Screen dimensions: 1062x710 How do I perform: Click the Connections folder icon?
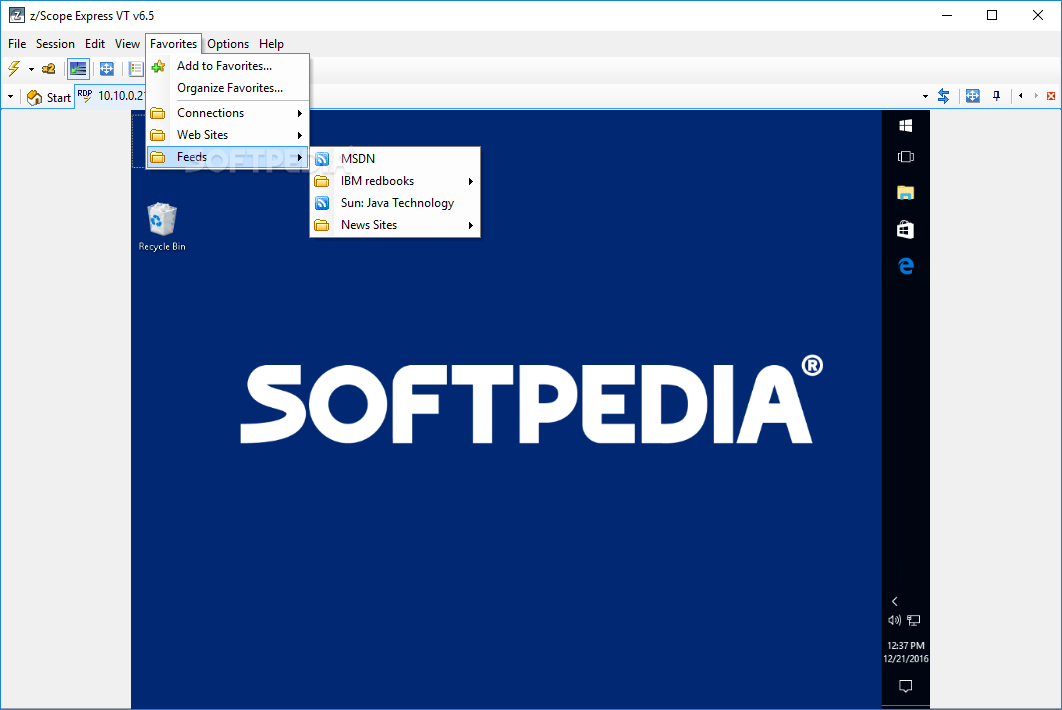(x=158, y=113)
